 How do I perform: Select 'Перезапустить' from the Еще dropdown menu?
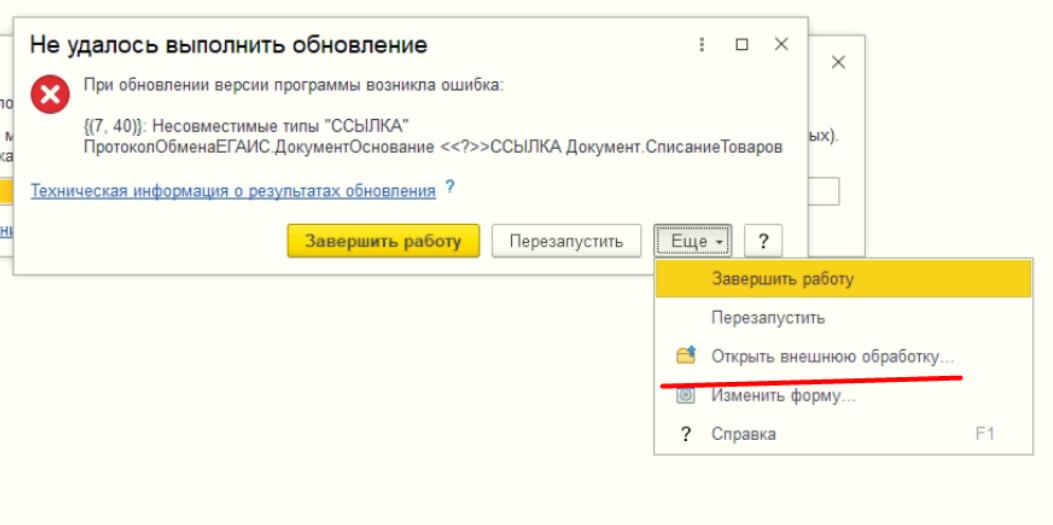coord(767,318)
